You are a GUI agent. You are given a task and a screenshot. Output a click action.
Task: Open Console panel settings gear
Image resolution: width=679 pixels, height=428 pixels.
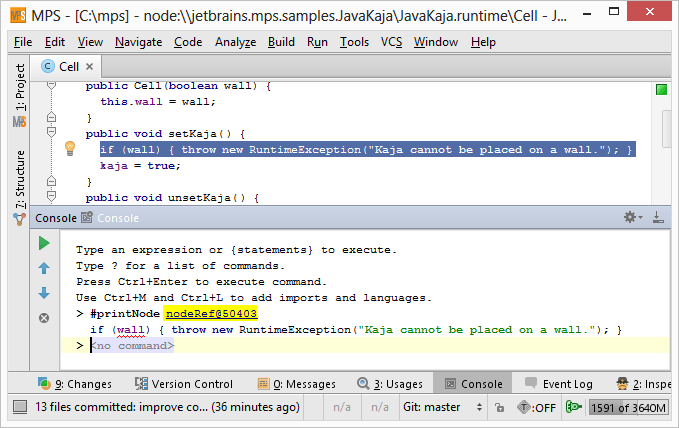pos(633,217)
